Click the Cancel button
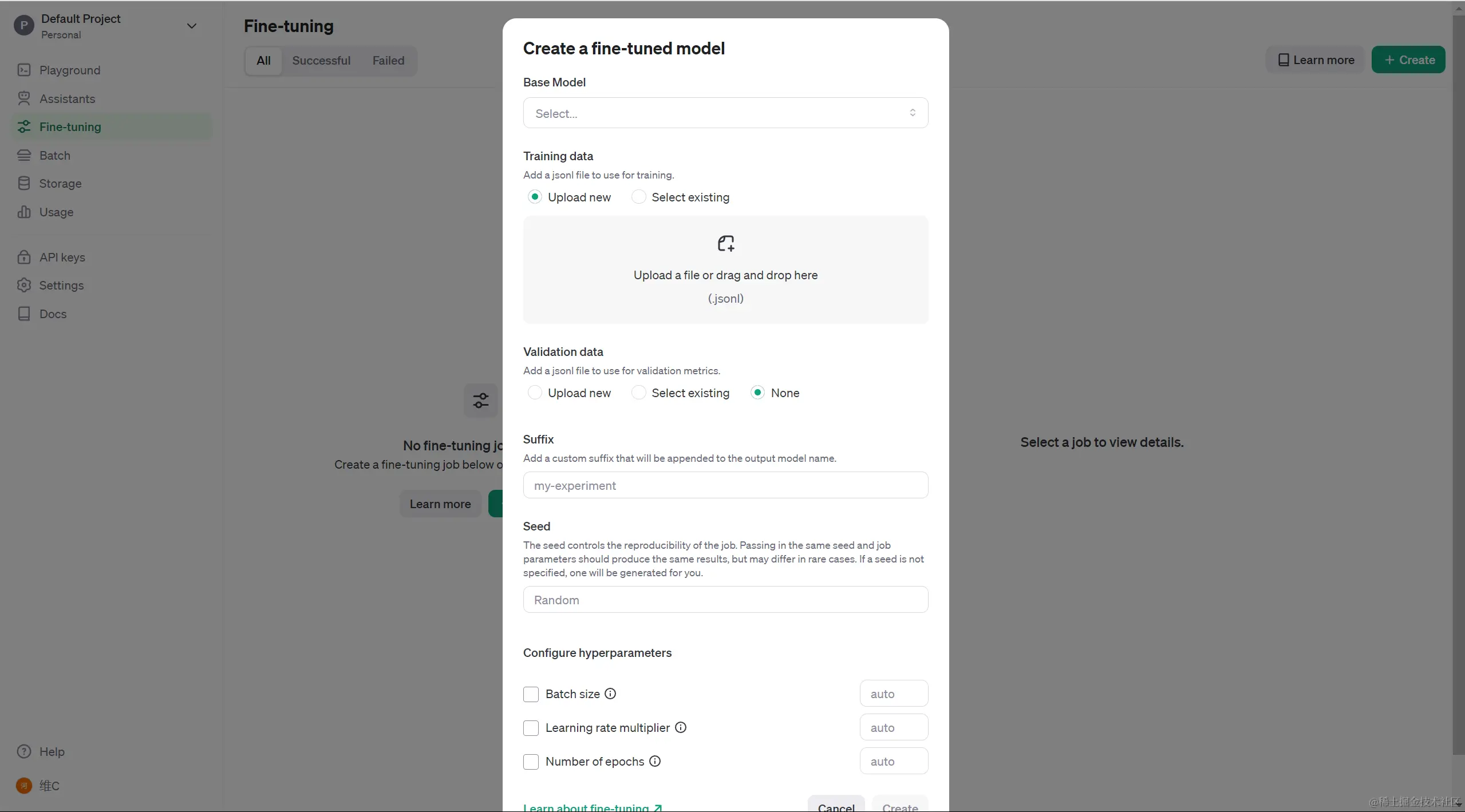1465x812 pixels. click(836, 806)
